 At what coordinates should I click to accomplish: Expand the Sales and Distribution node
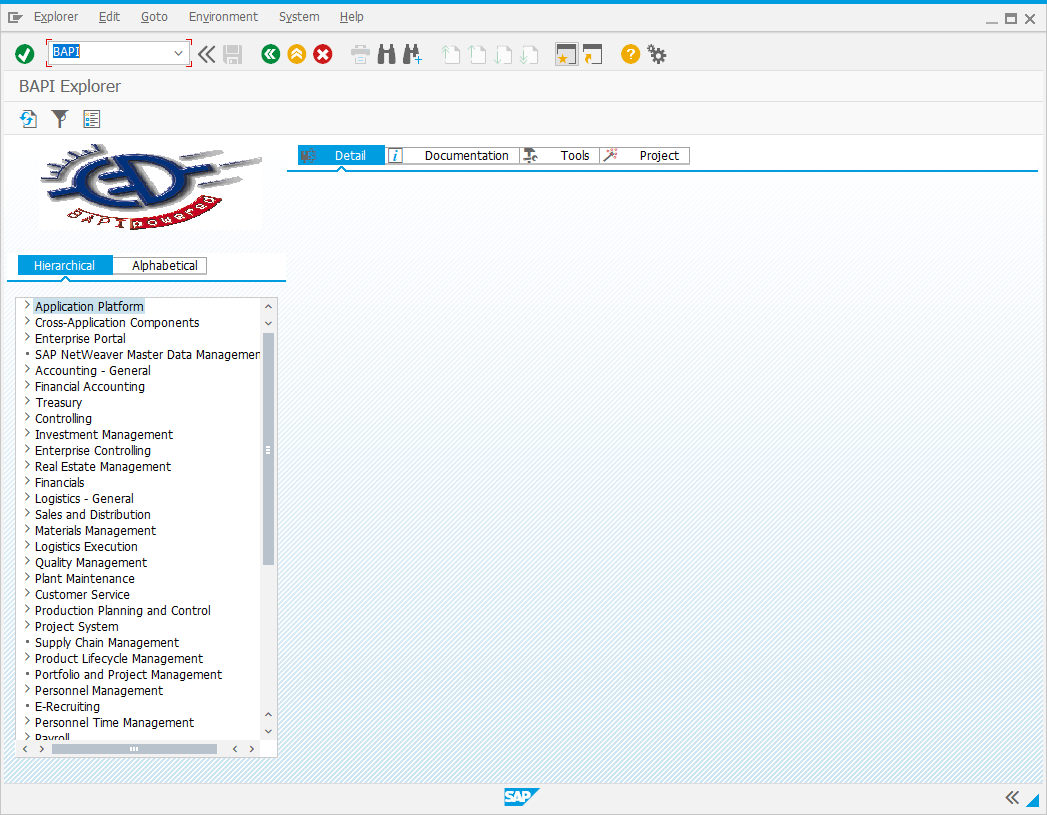(27, 513)
